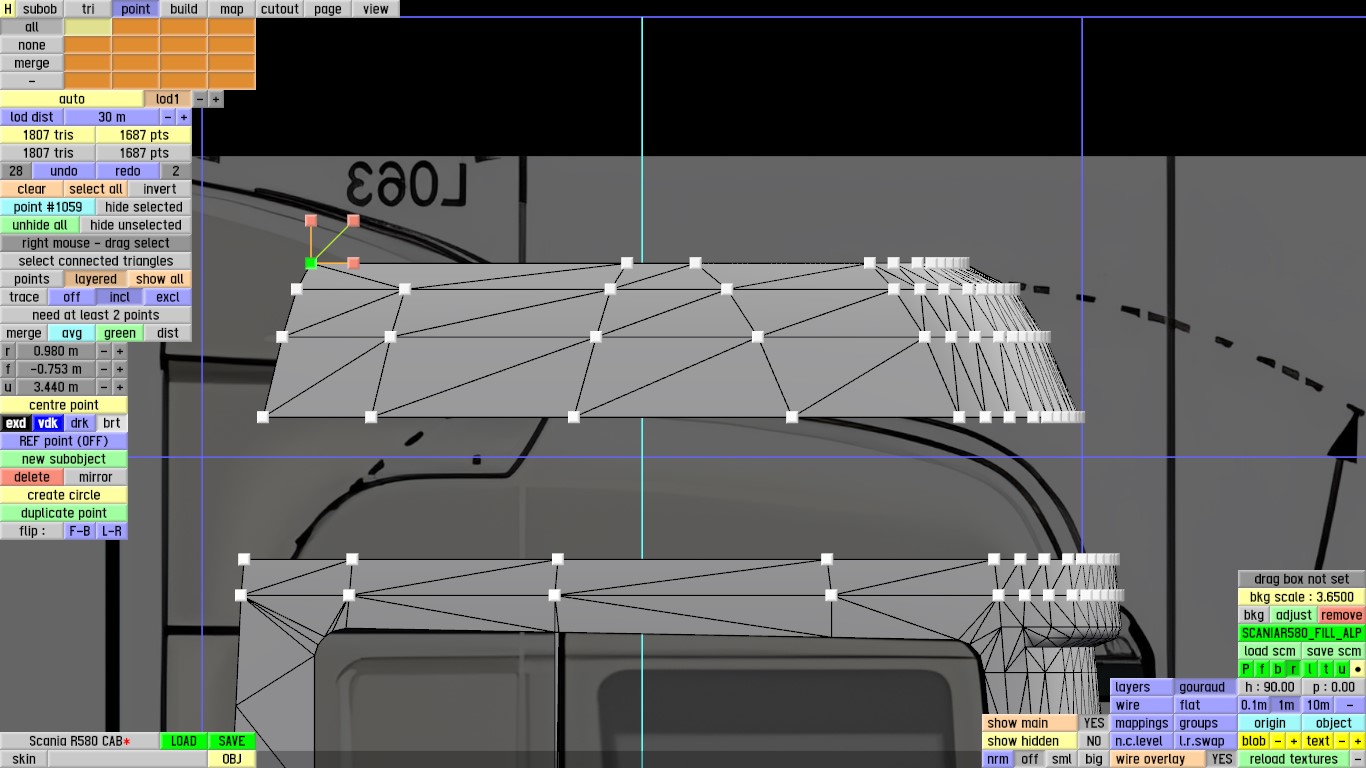Viewport: 1366px width, 768px height.
Task: Increase the u coordinate value
Action: click(120, 387)
